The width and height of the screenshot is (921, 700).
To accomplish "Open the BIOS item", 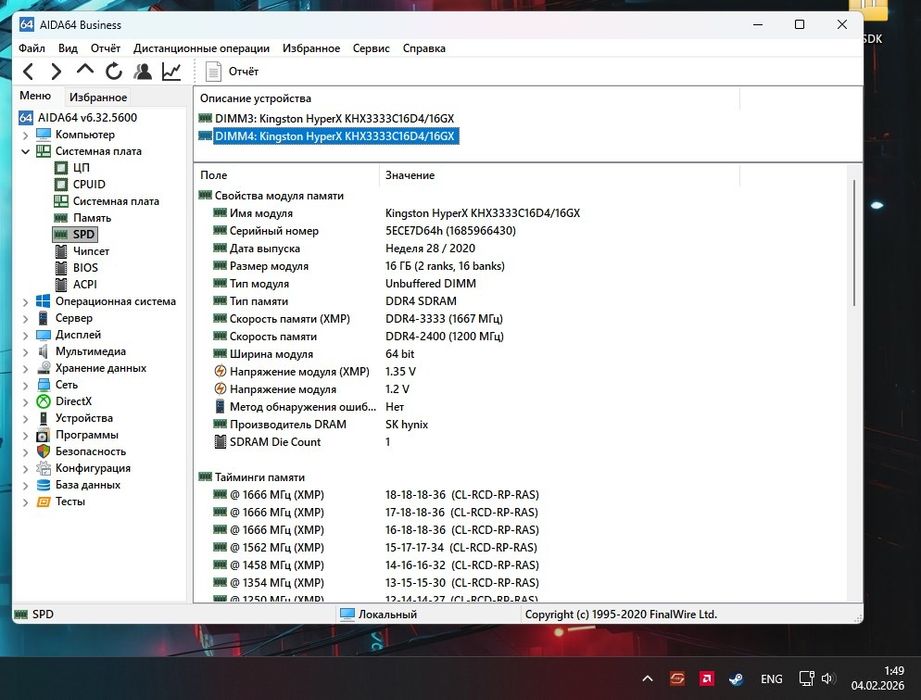I will click(x=85, y=268).
